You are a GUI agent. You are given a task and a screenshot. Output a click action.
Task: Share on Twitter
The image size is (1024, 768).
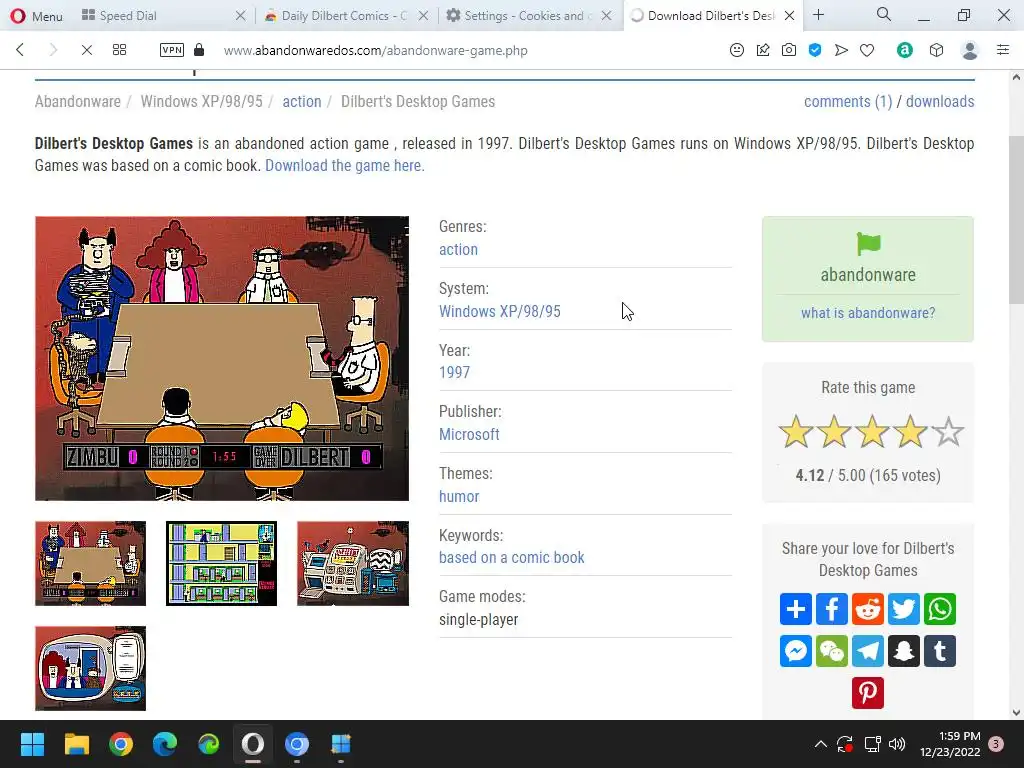pyautogui.click(x=904, y=609)
